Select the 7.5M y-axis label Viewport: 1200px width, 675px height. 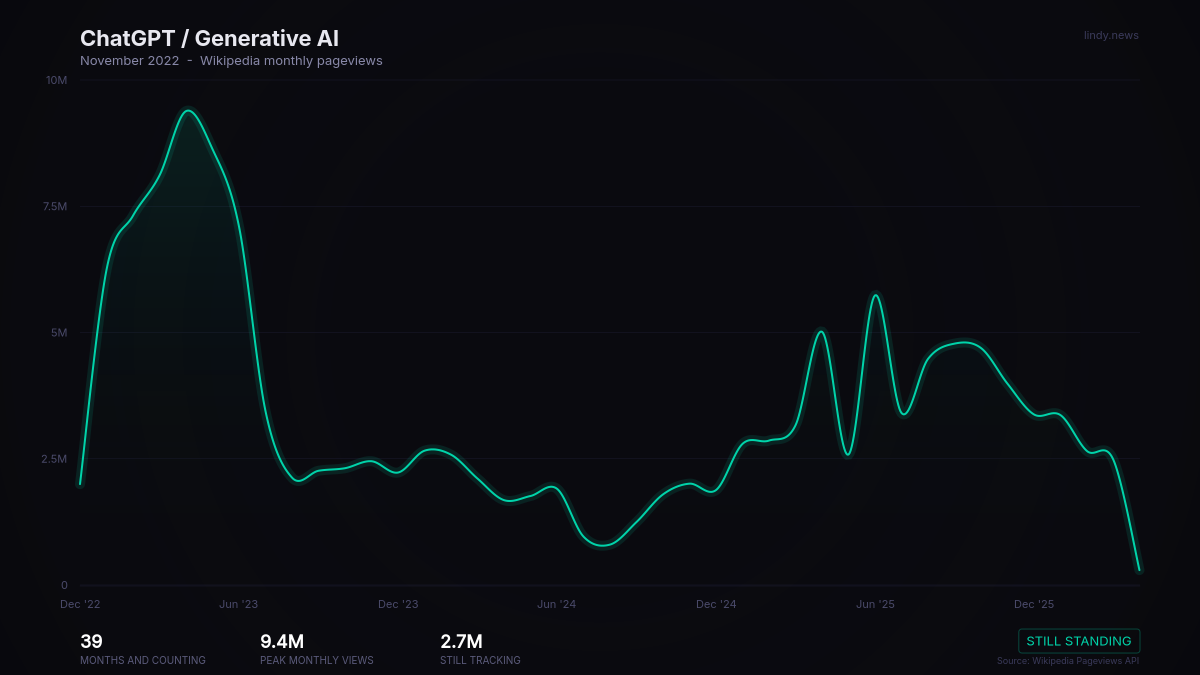coord(55,206)
